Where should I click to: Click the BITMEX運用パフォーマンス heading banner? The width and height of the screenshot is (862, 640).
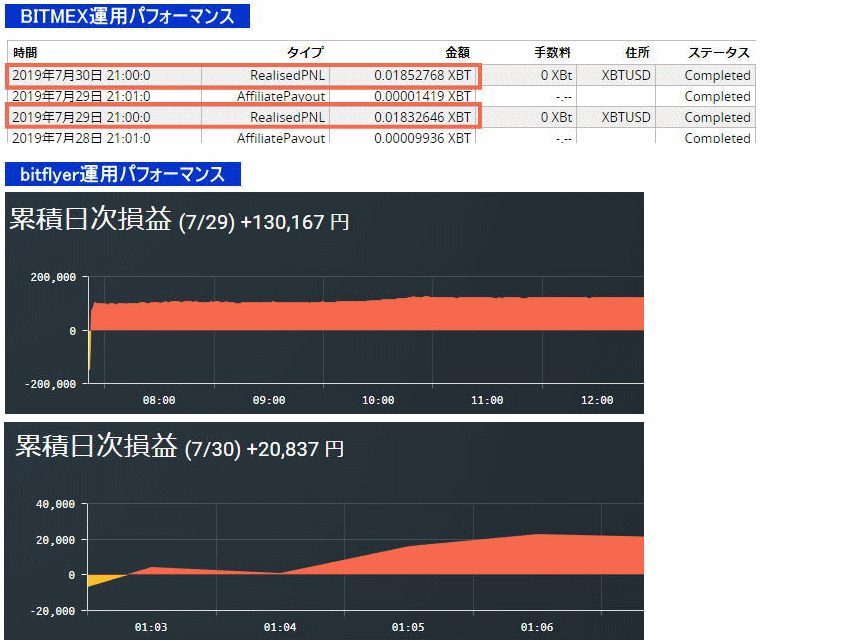127,16
